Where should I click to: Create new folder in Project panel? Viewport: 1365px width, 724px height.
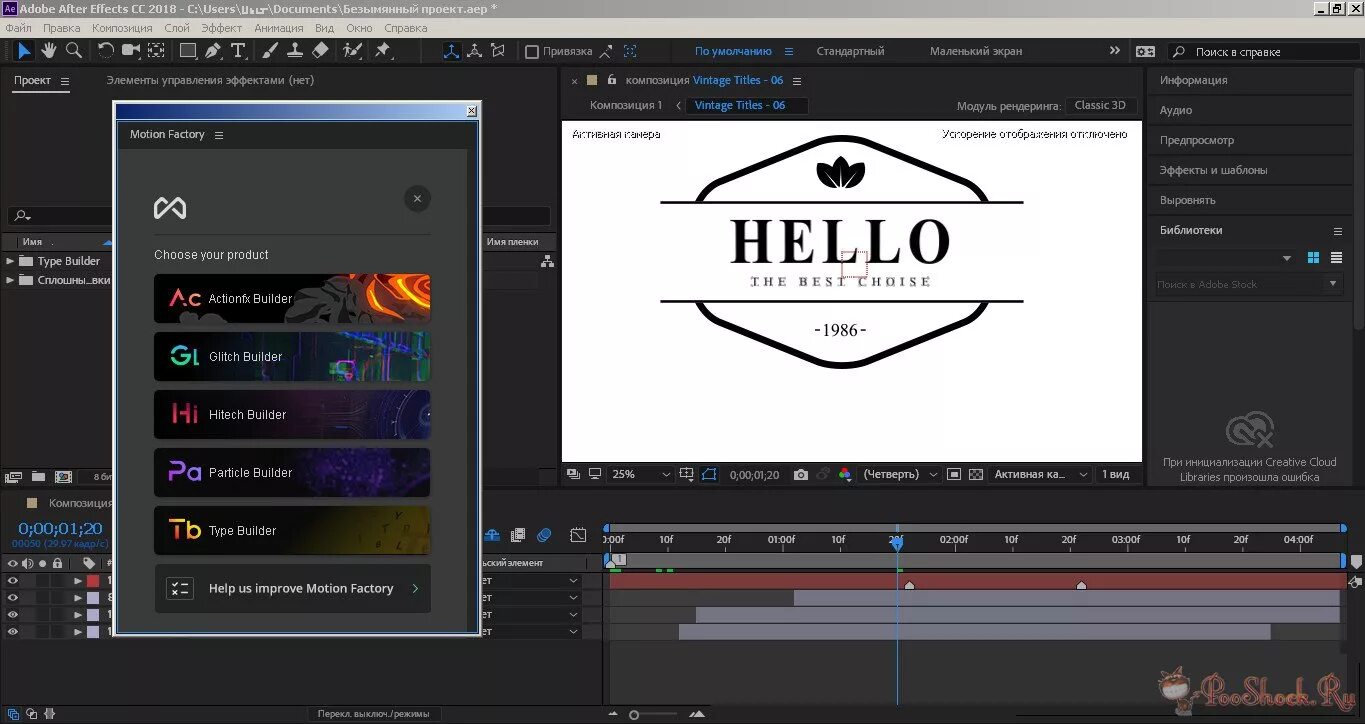point(38,477)
